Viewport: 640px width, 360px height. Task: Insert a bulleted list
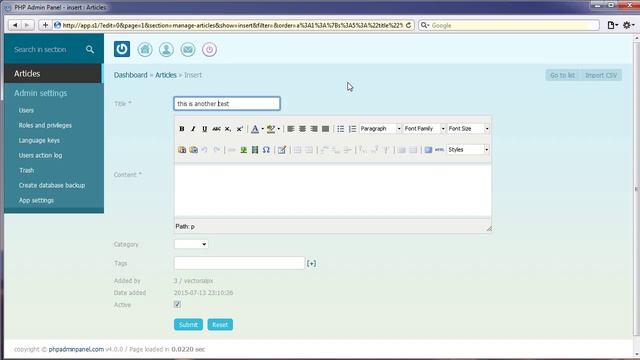click(340, 129)
